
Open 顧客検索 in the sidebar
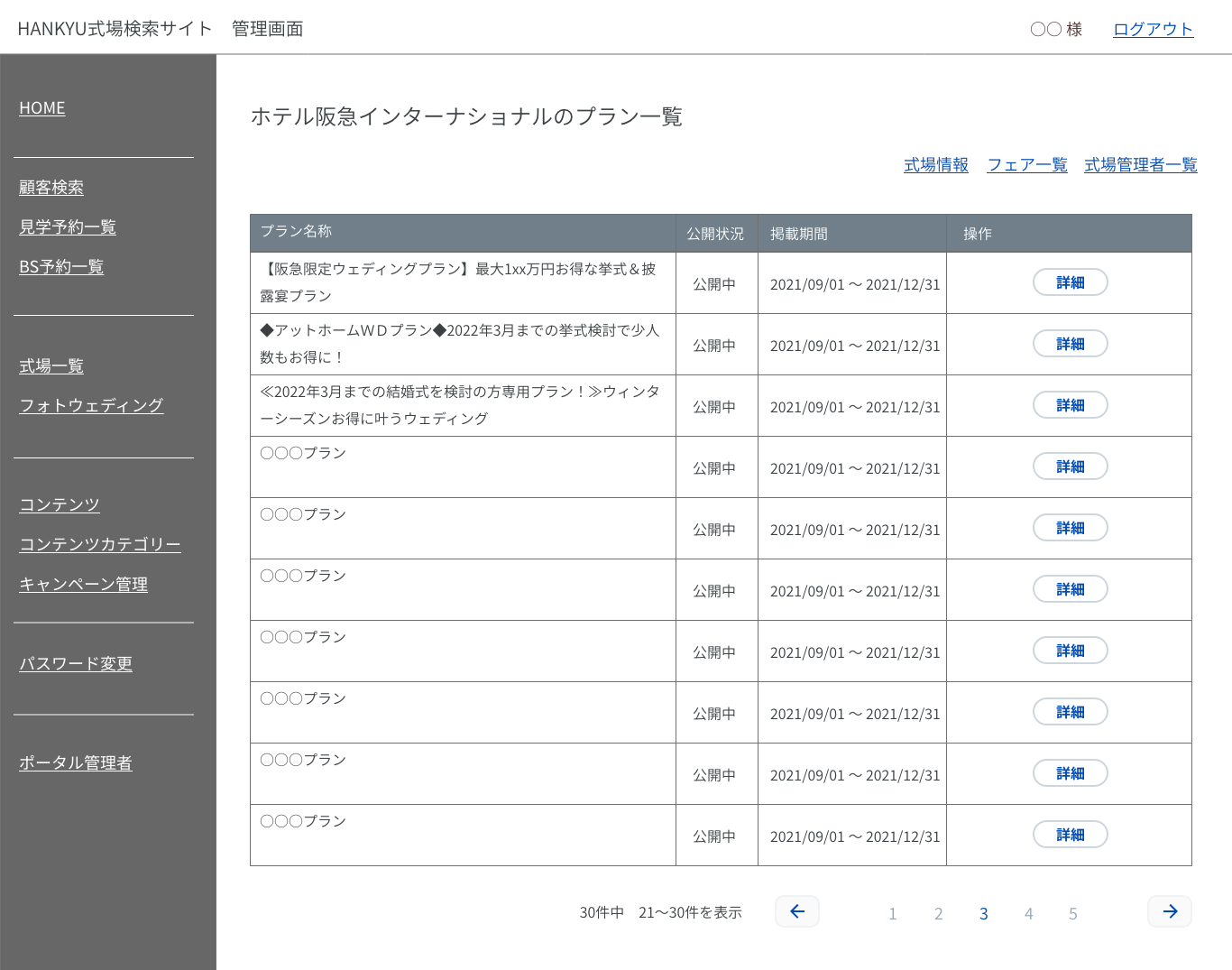pos(51,188)
